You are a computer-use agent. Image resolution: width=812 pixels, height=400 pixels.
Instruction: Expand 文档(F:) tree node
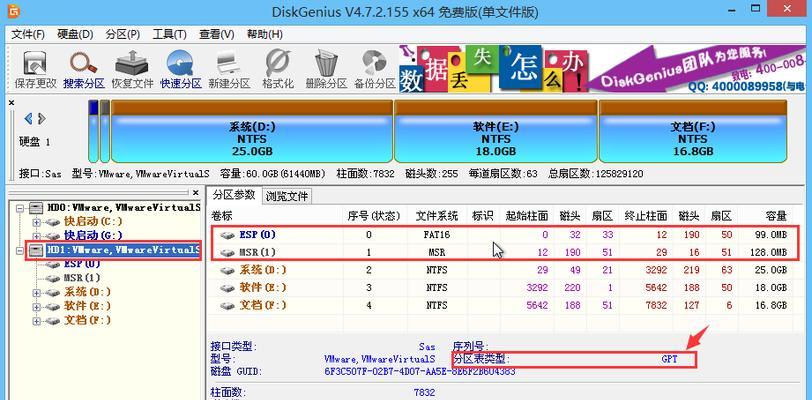click(x=37, y=321)
